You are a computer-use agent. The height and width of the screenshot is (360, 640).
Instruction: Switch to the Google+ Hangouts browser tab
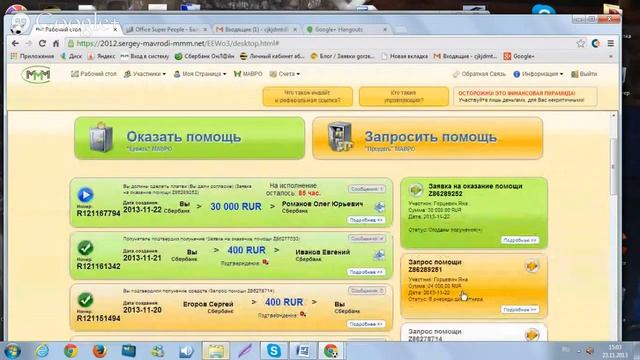[346, 29]
